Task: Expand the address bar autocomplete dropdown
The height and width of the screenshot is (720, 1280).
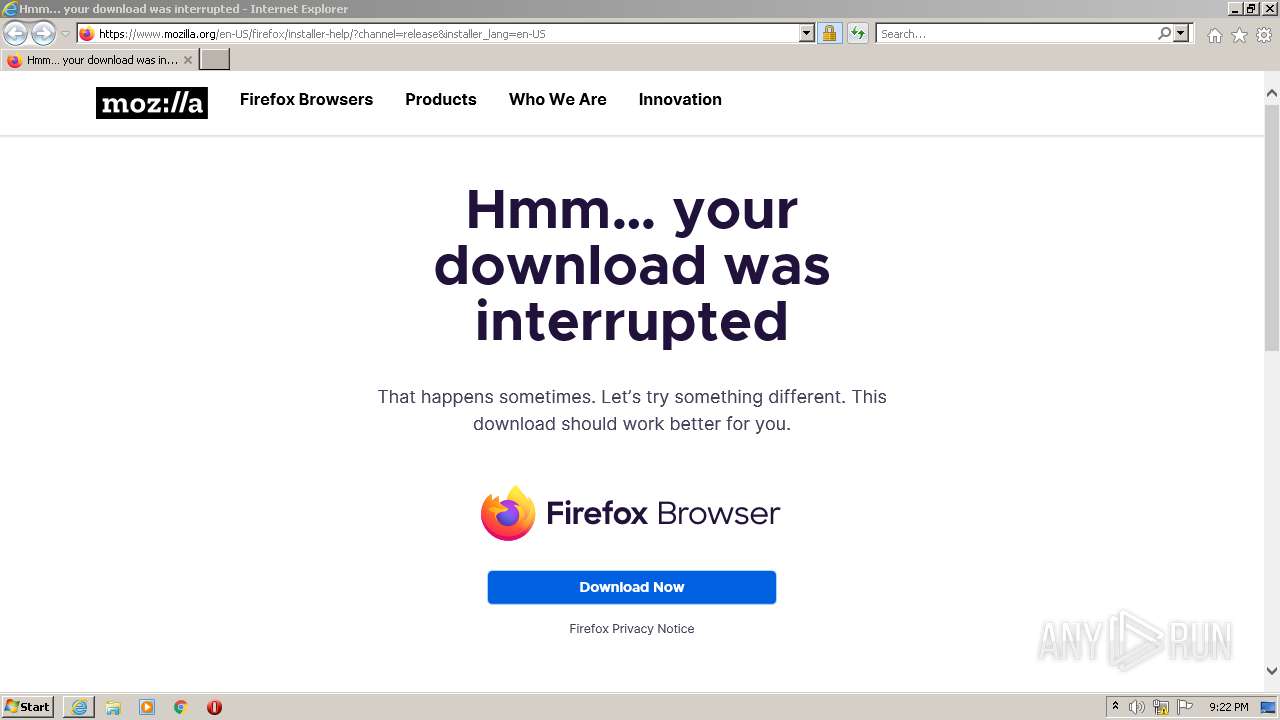Action: pos(807,34)
